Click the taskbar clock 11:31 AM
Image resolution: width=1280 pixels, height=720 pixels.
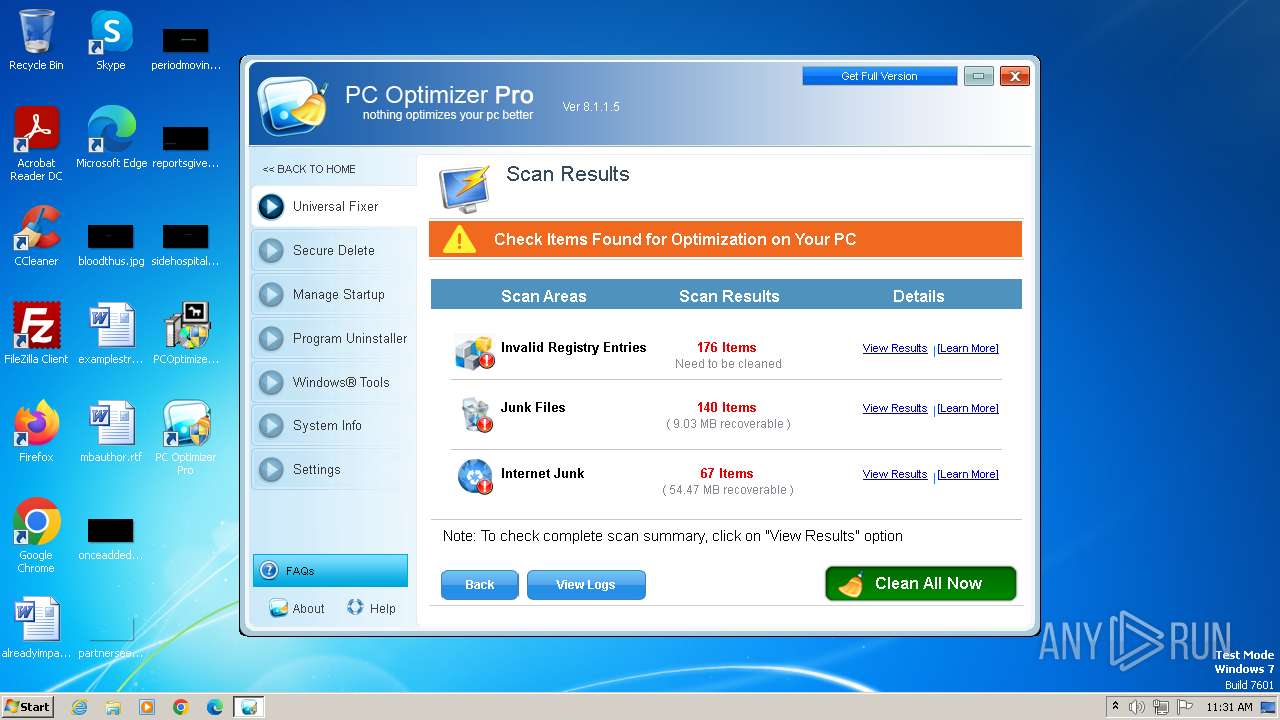(x=1229, y=707)
